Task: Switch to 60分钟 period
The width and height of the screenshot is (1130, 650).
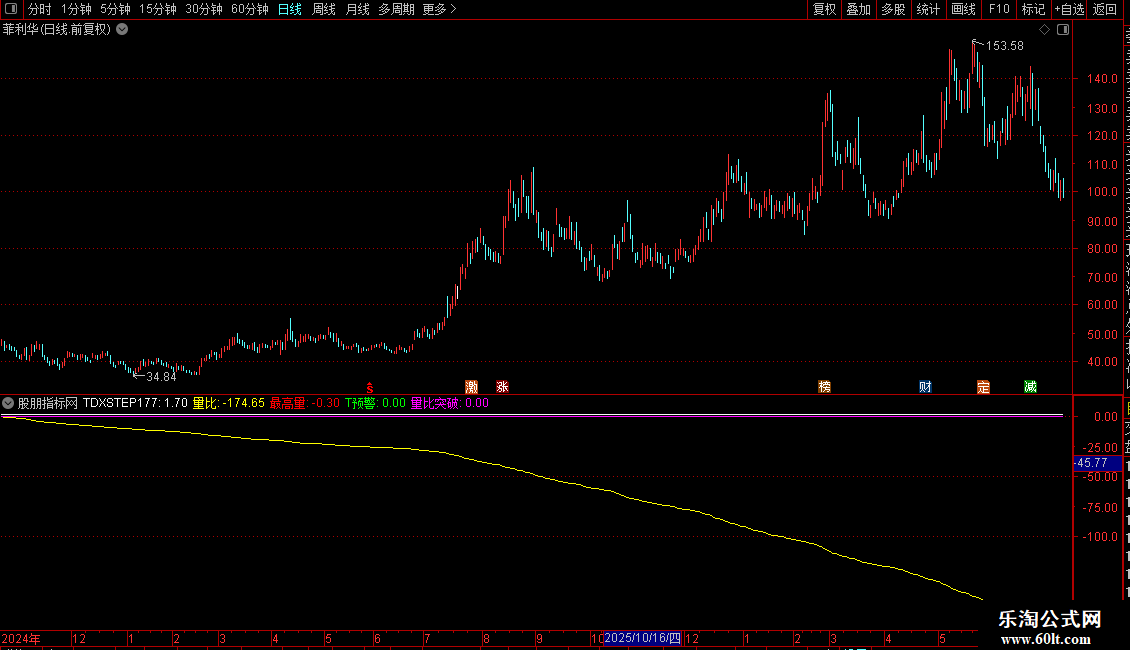Action: [250, 9]
